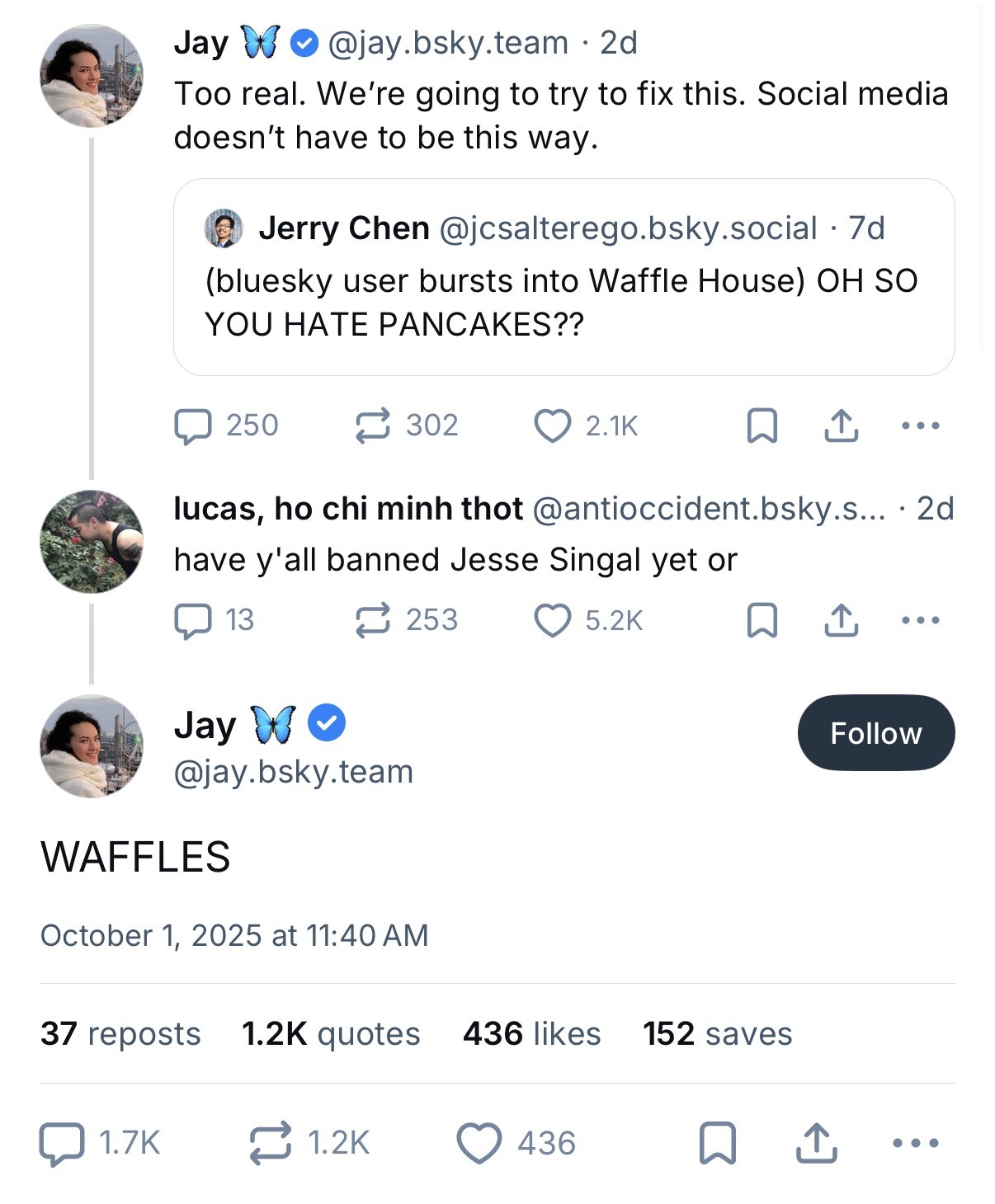The height and width of the screenshot is (1204, 995).
Task: Like lucas's post with 5.2K likes
Action: click(x=553, y=621)
